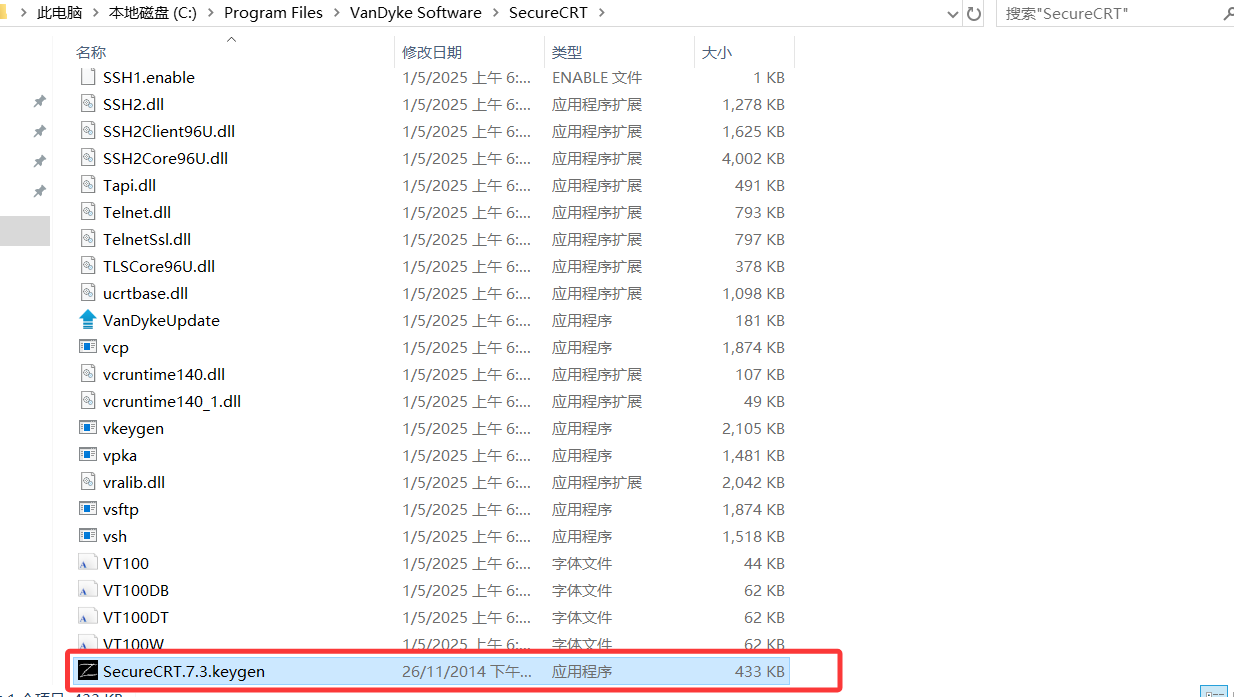Click the SSH2.dll file icon

click(x=88, y=104)
